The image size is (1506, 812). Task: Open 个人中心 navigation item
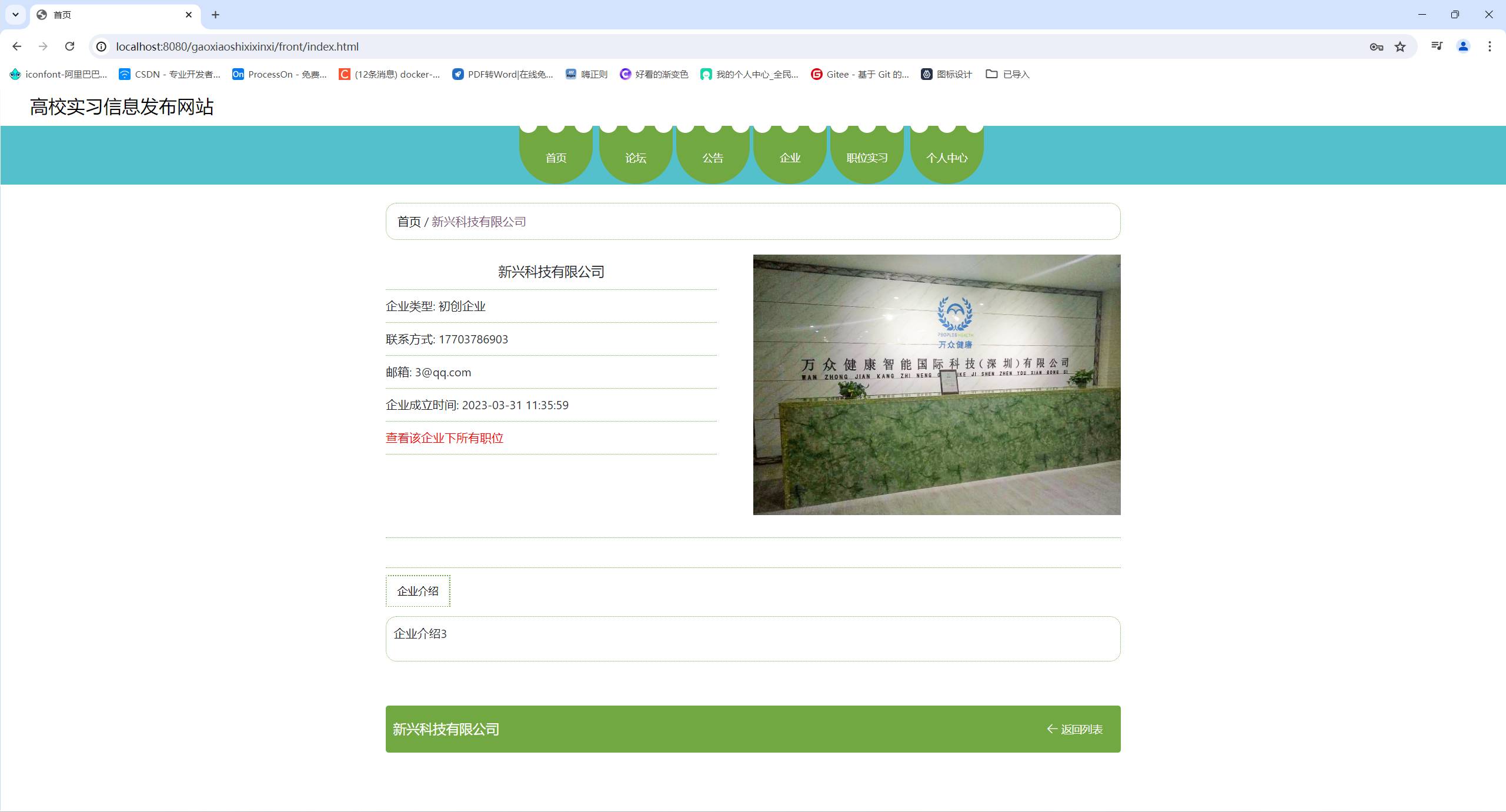pos(946,158)
